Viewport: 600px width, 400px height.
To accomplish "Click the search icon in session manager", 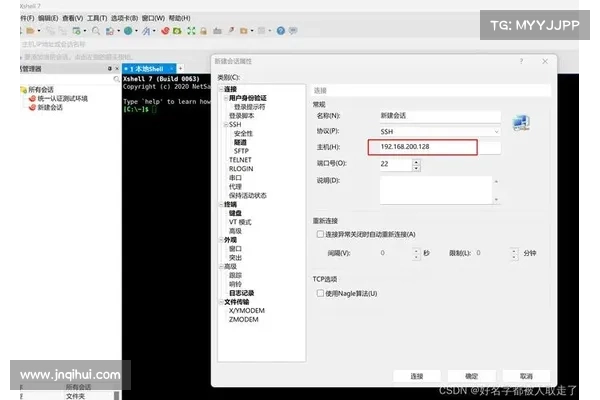I will (116, 79).
